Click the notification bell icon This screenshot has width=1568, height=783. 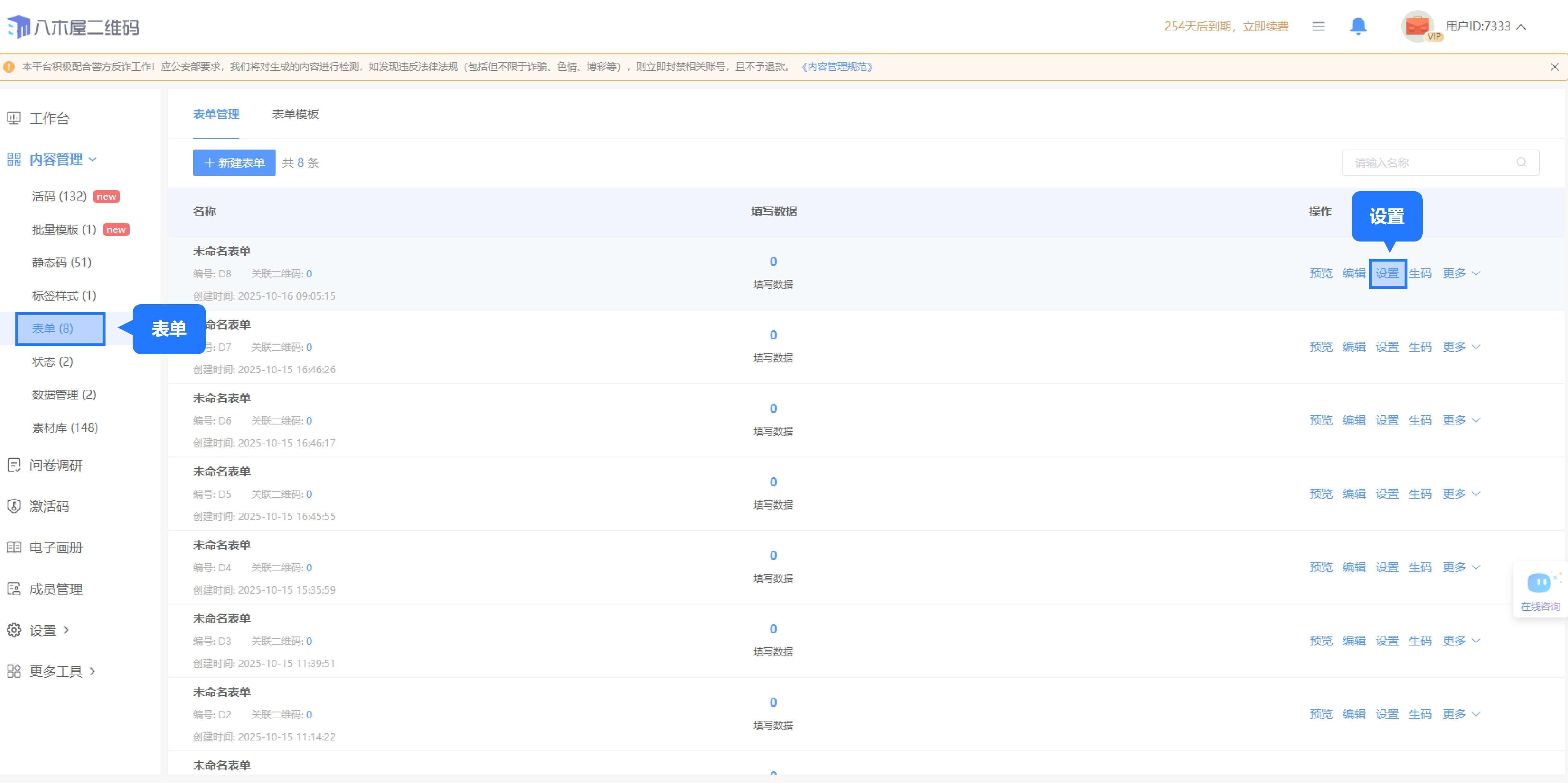pyautogui.click(x=1358, y=26)
